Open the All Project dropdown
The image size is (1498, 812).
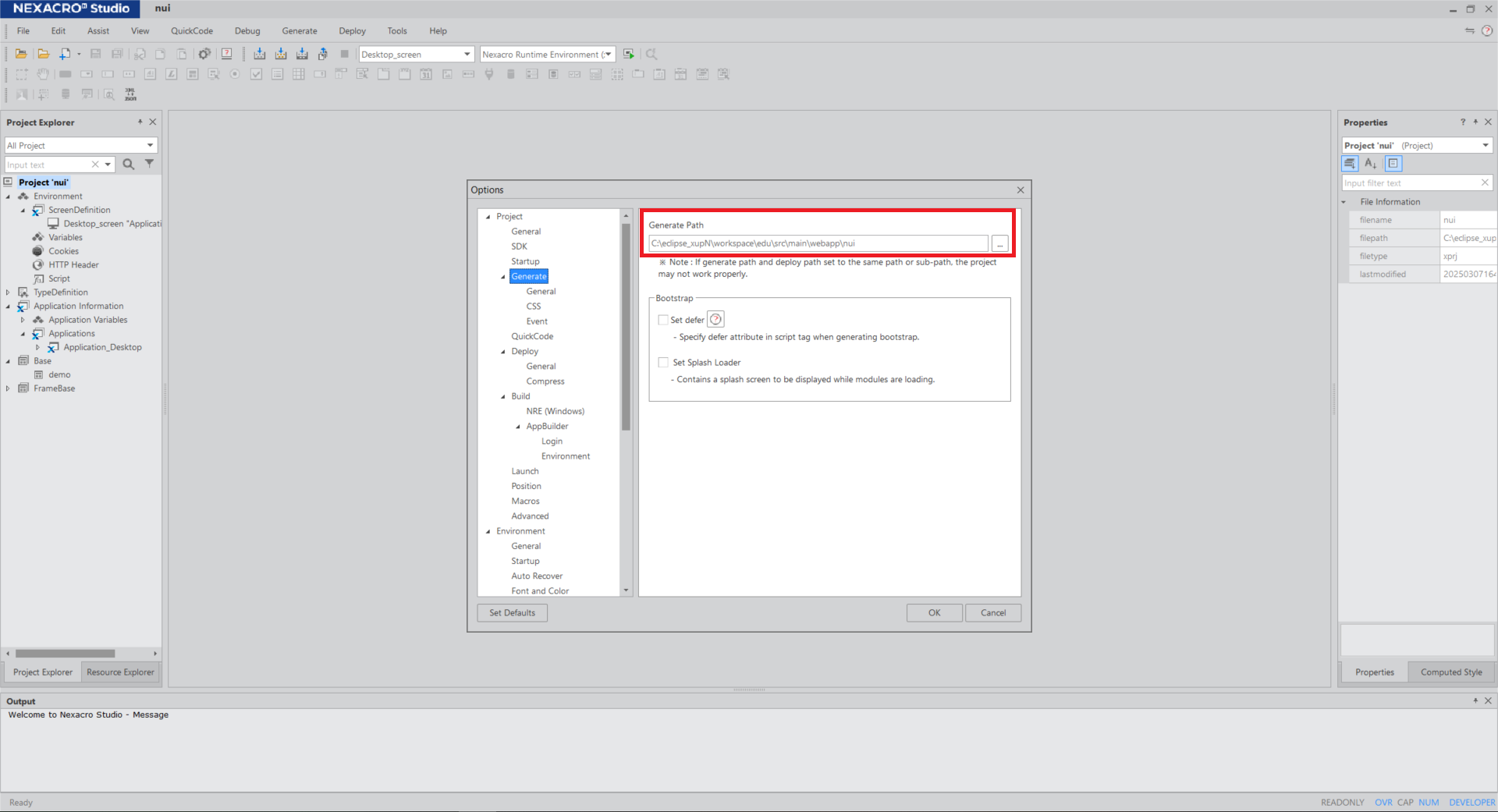[150, 146]
